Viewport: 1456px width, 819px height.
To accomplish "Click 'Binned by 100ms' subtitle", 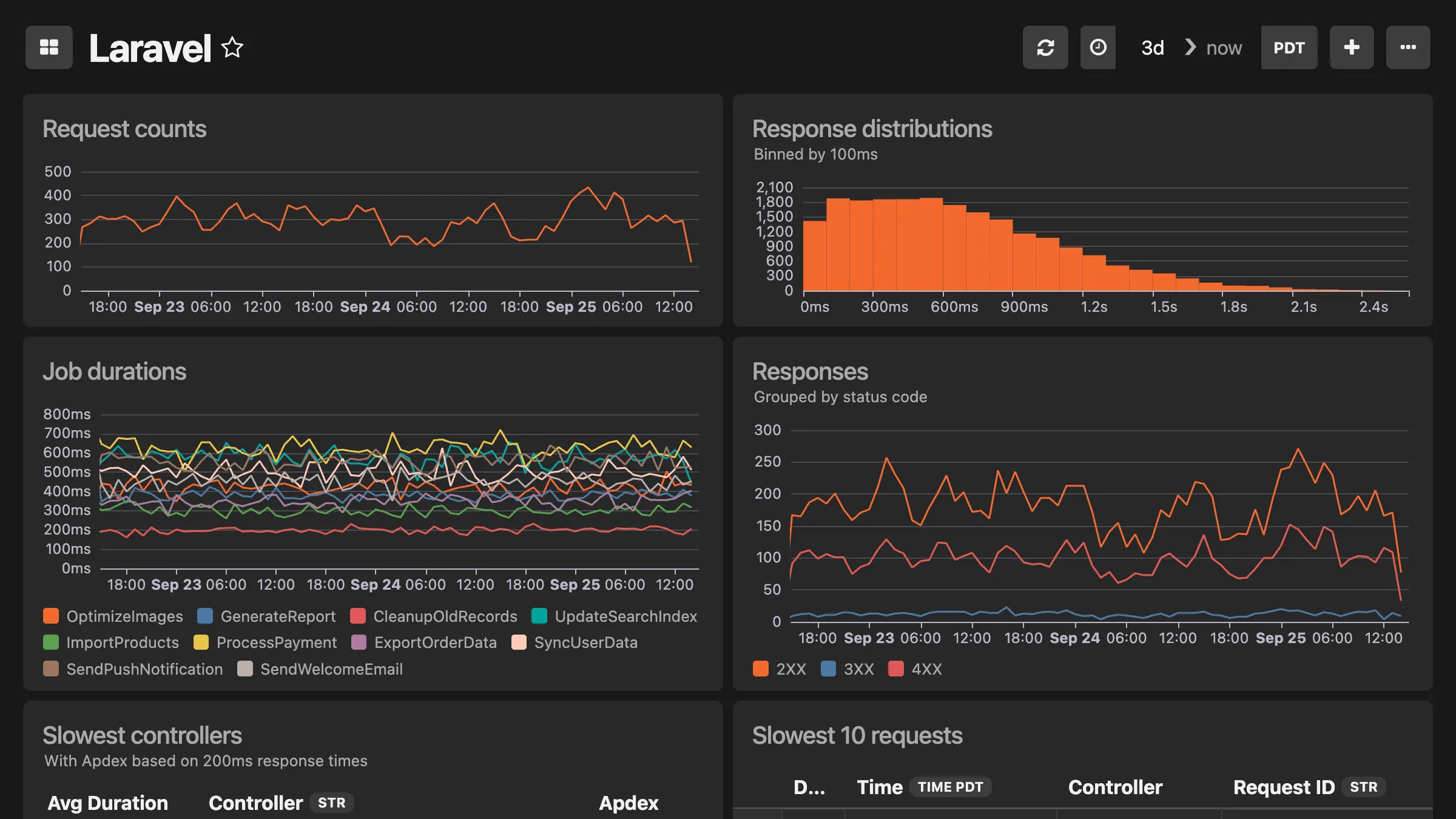I will (815, 155).
